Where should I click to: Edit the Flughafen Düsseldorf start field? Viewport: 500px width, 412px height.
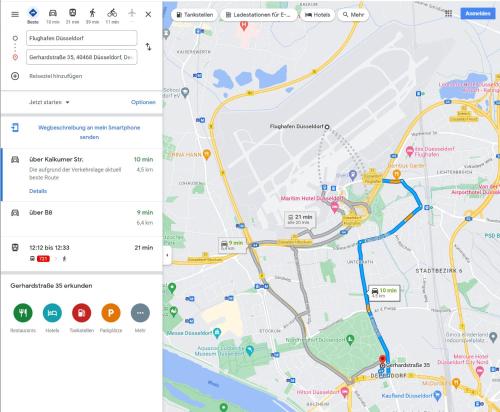[82, 38]
